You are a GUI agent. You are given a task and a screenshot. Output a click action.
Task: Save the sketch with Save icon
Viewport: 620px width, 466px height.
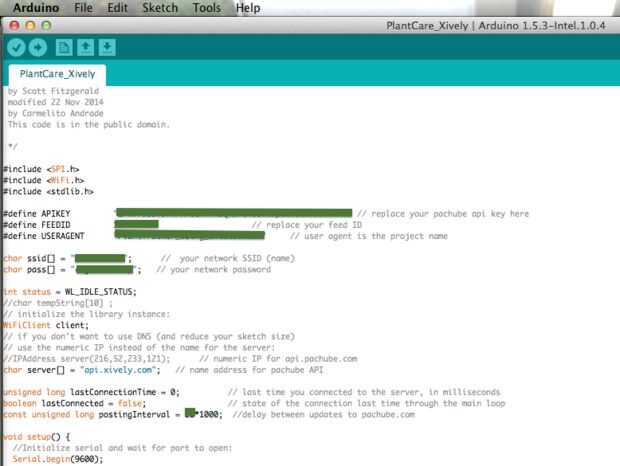point(107,48)
